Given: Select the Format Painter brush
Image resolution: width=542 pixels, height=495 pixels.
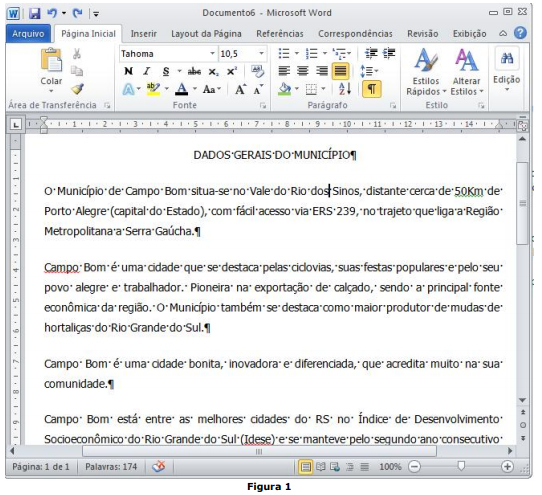Looking at the screenshot, I should 77,89.
